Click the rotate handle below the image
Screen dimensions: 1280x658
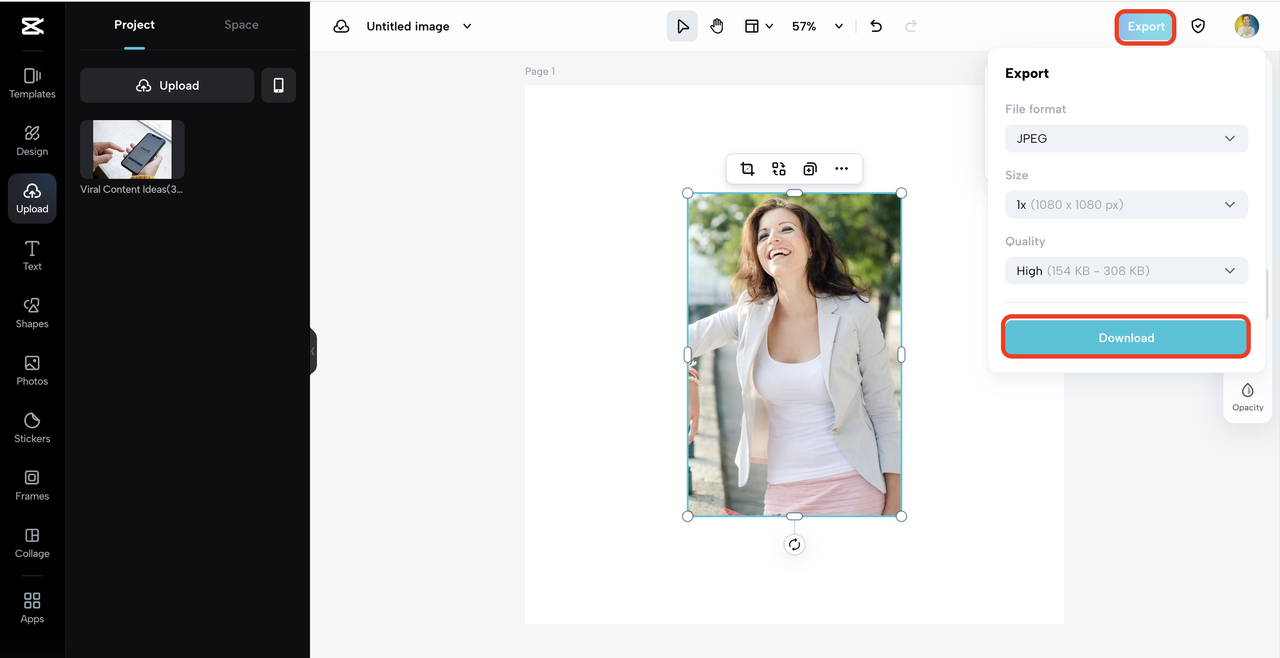pos(794,545)
